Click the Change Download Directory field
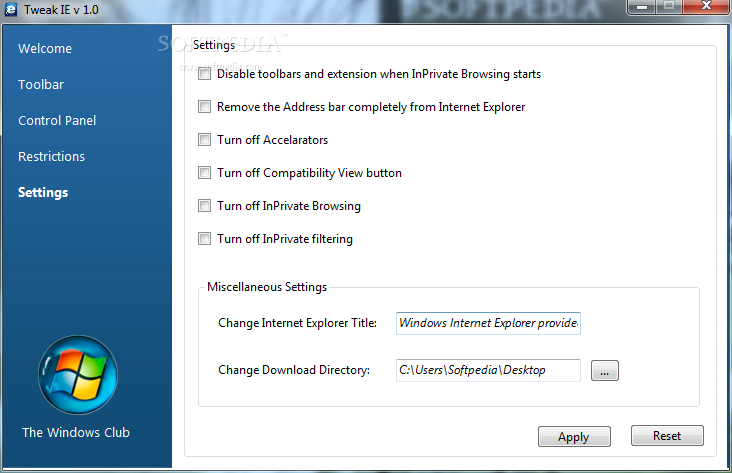This screenshot has width=732, height=473. [488, 370]
